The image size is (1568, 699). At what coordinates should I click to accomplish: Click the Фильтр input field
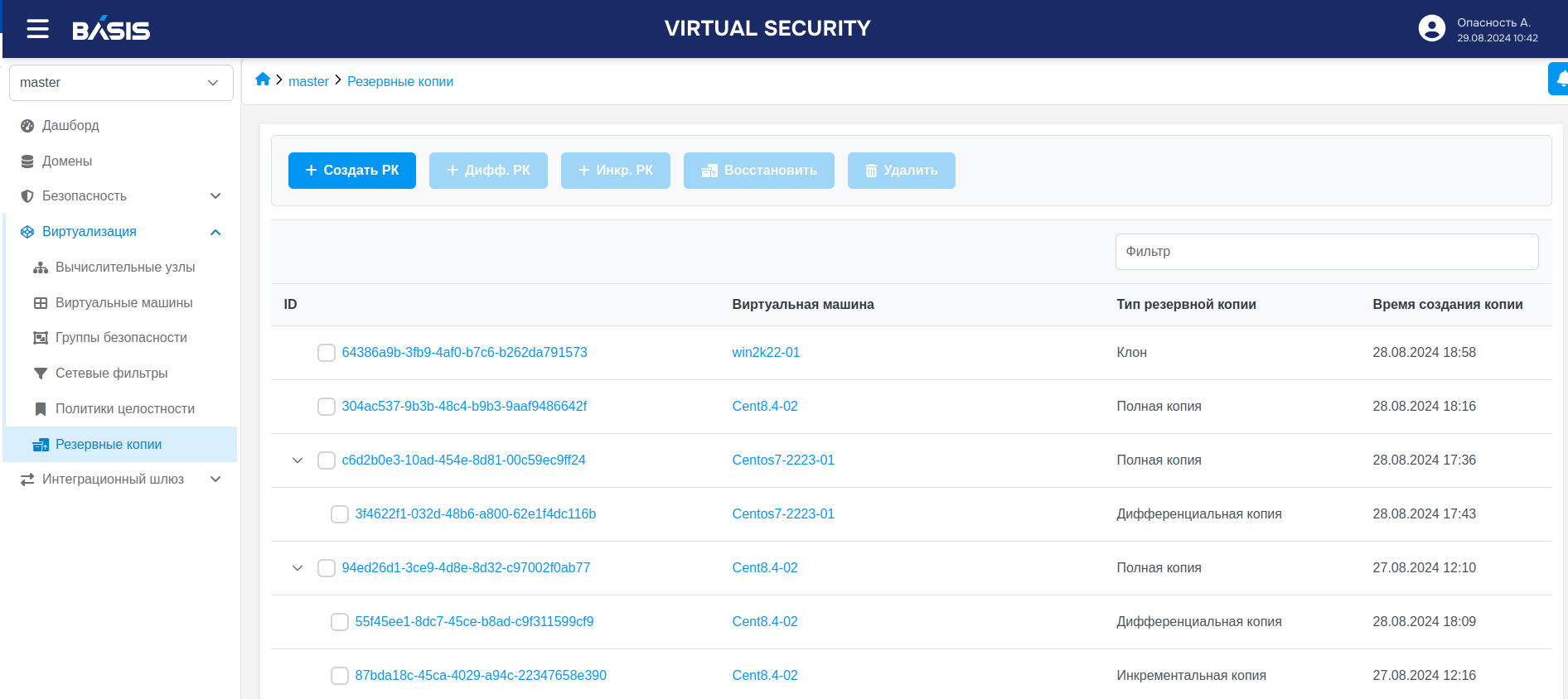click(x=1326, y=252)
